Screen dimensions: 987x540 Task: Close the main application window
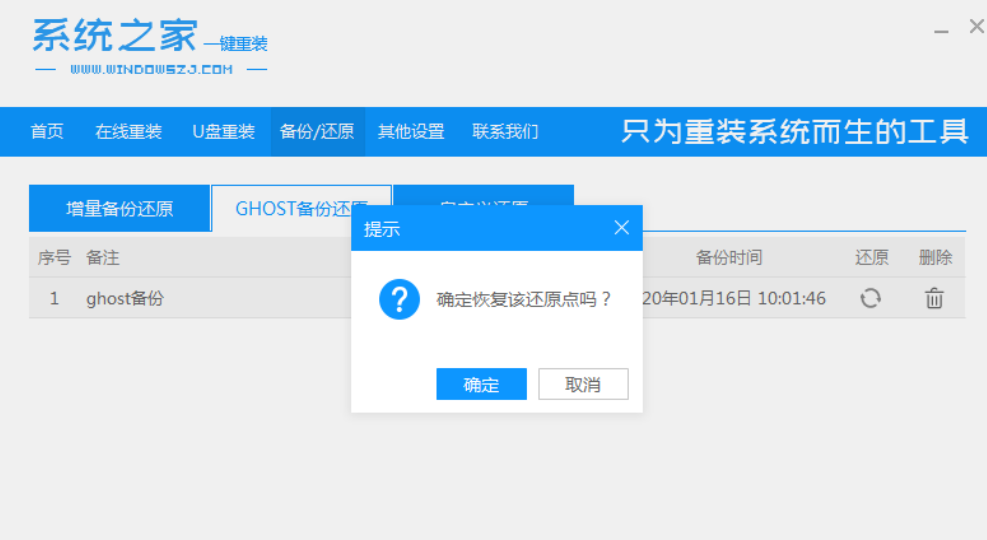[x=976, y=27]
